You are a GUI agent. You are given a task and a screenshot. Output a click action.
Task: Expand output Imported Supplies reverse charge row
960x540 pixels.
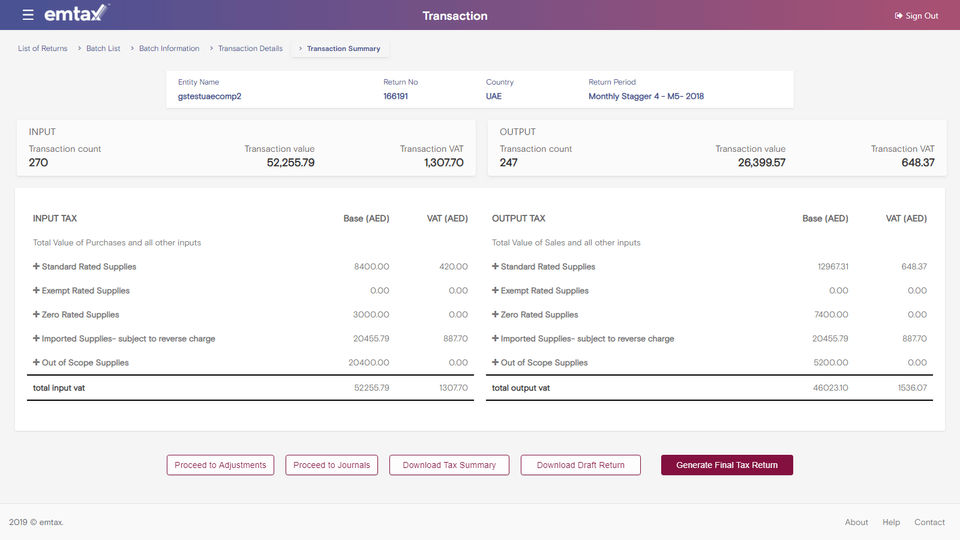point(495,338)
